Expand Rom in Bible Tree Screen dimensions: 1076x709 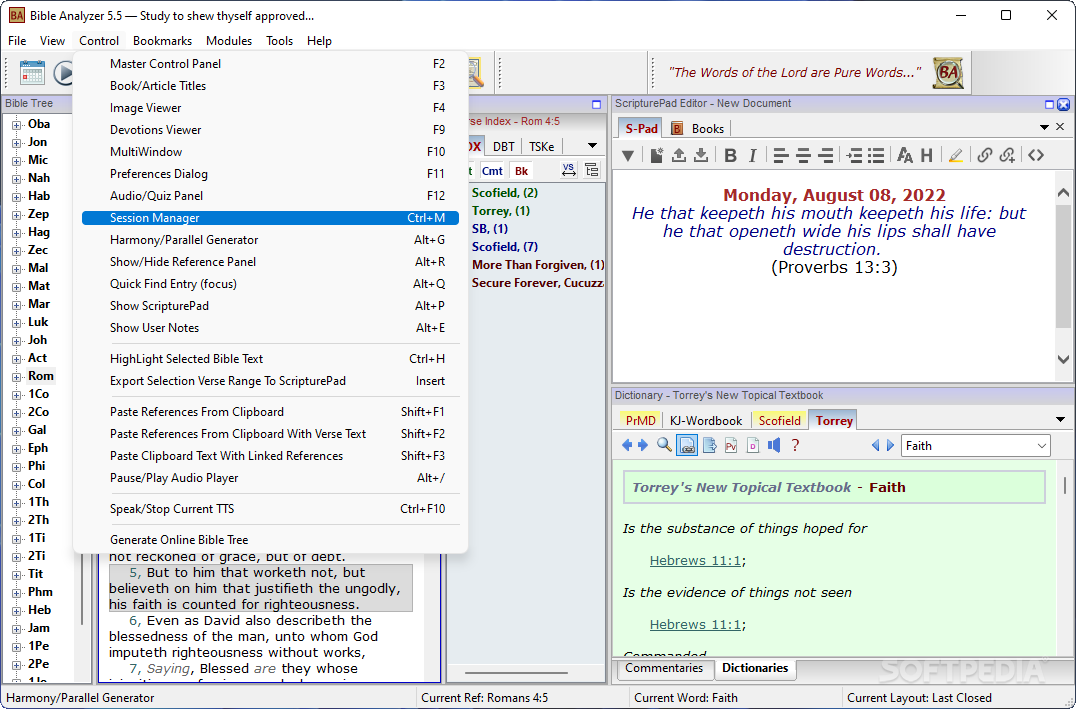point(16,377)
